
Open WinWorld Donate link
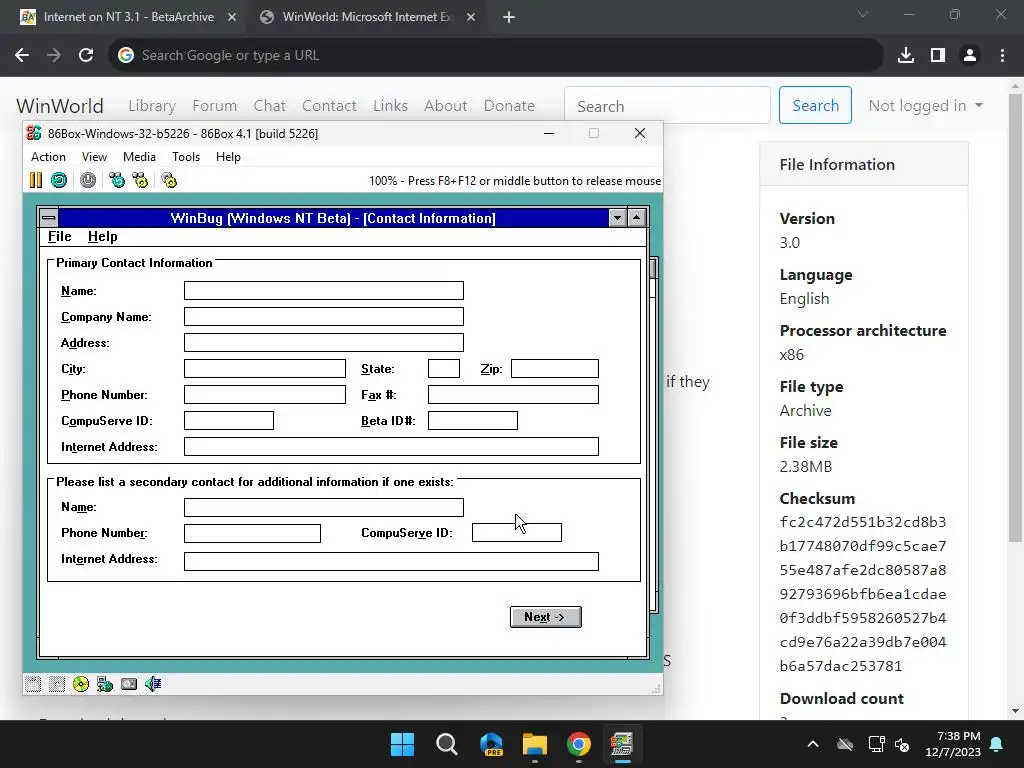coord(509,106)
